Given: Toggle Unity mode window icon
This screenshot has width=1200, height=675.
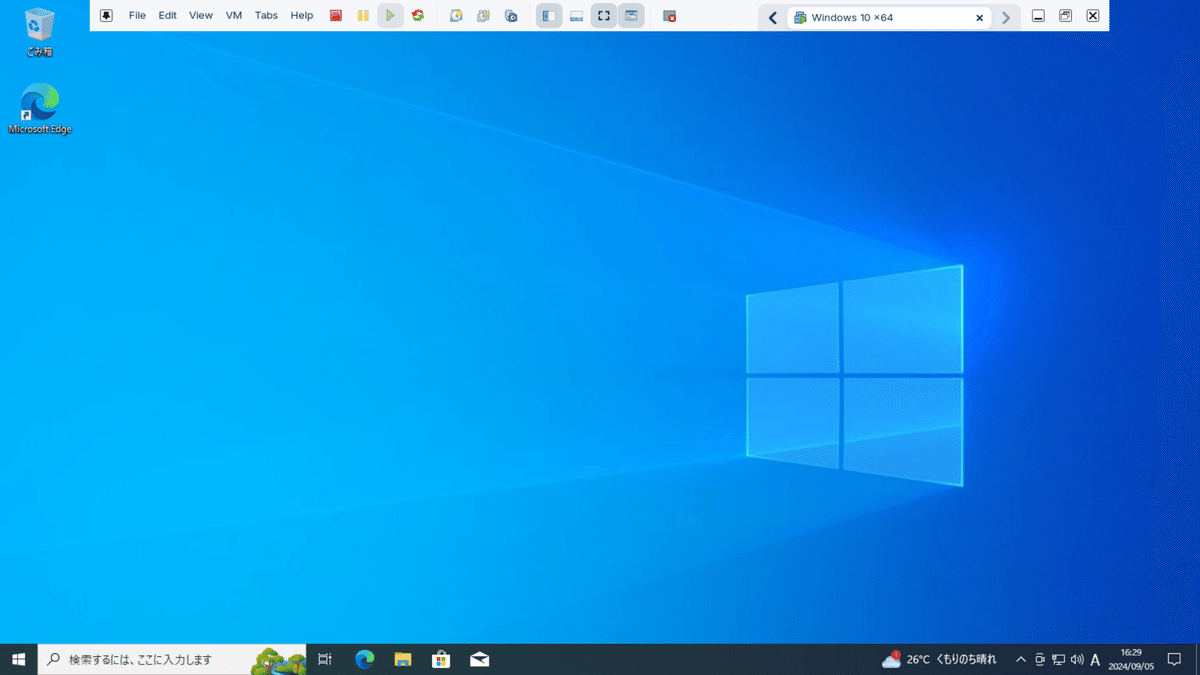Looking at the screenshot, I should 631,16.
